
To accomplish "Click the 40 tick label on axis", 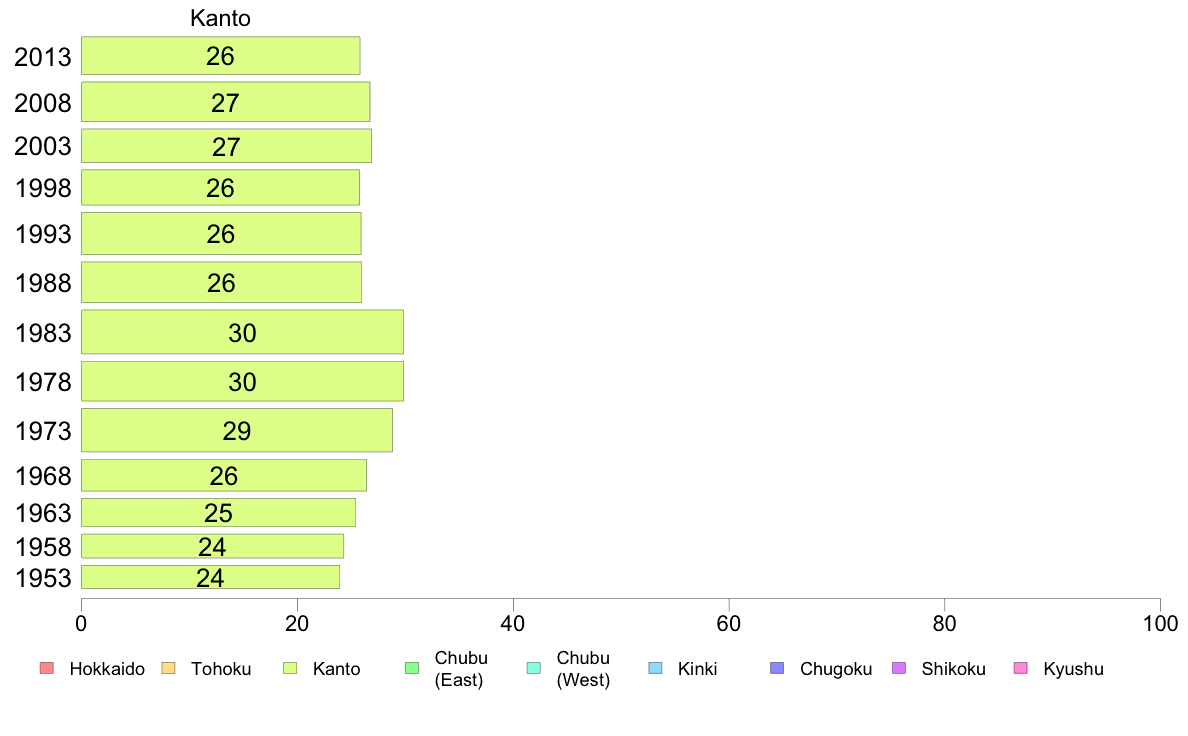I will pos(513,624).
